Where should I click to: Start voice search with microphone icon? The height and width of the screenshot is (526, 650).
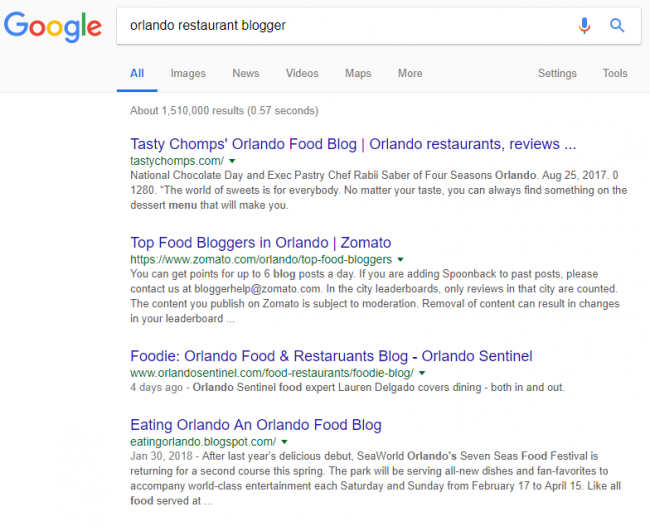click(x=584, y=25)
